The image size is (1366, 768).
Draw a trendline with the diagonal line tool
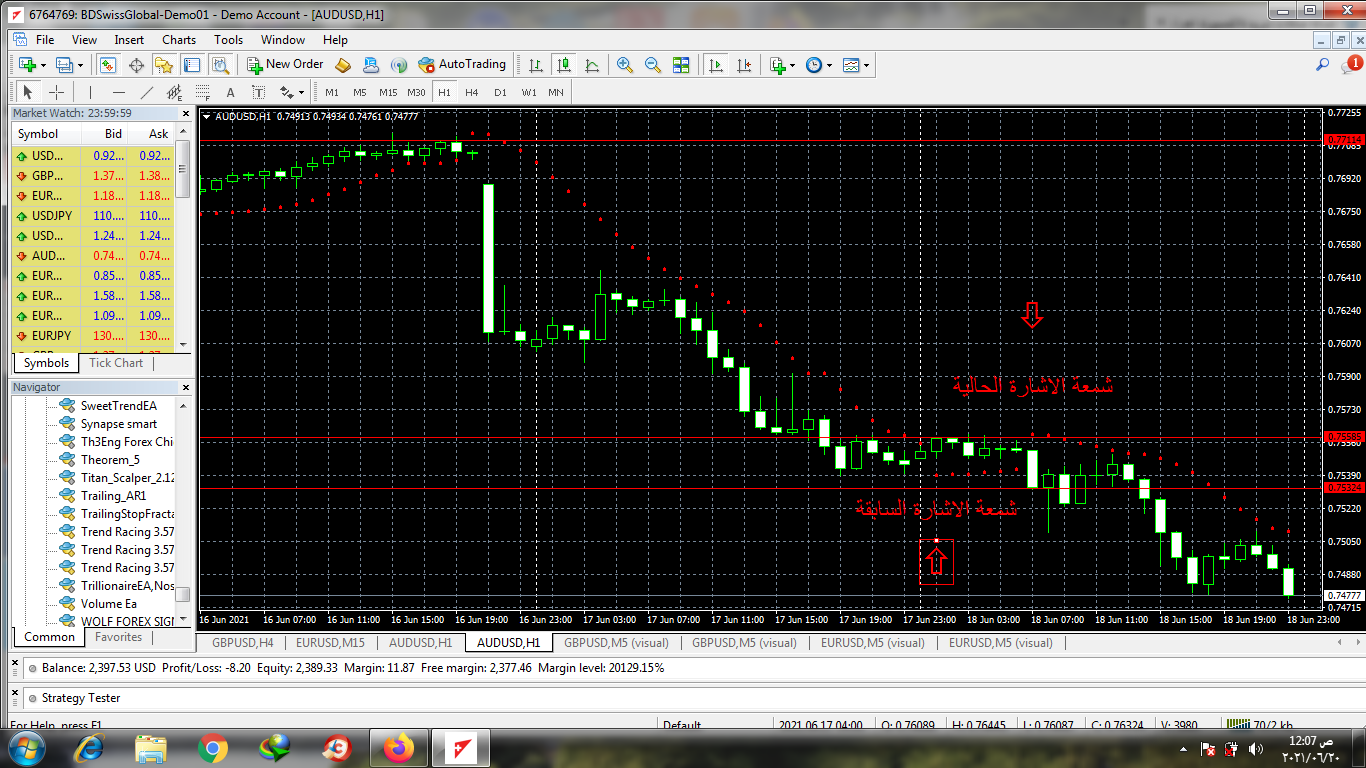pyautogui.click(x=147, y=93)
